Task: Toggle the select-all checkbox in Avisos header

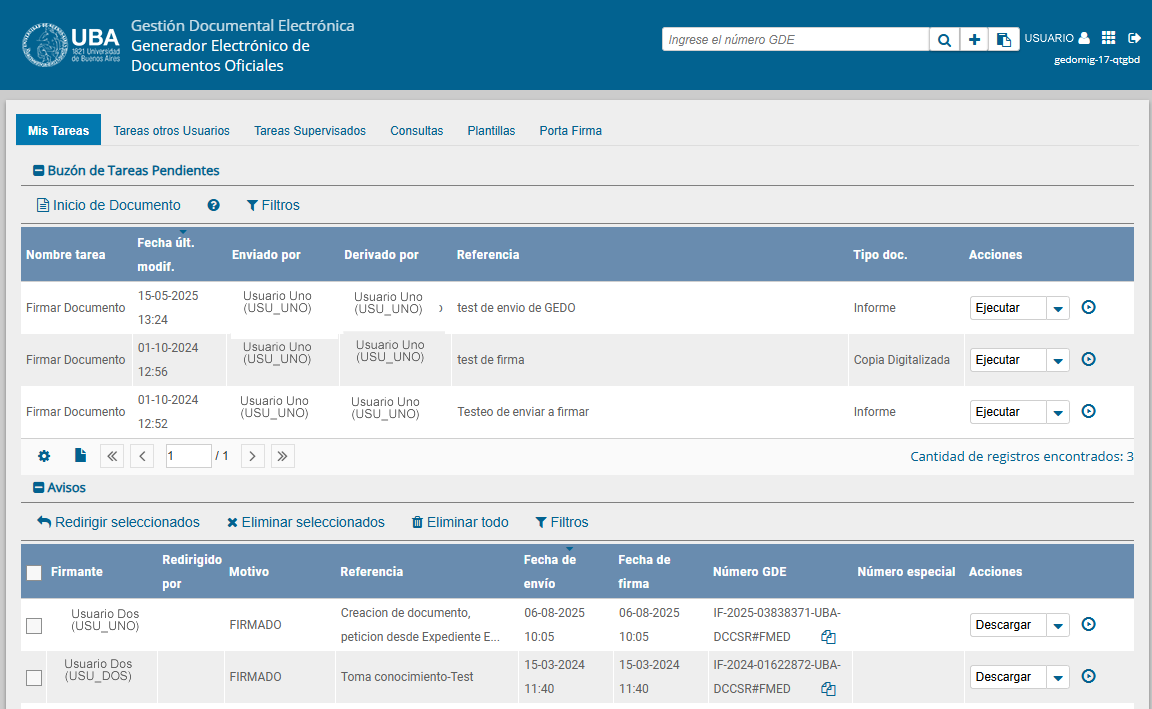Action: (34, 572)
